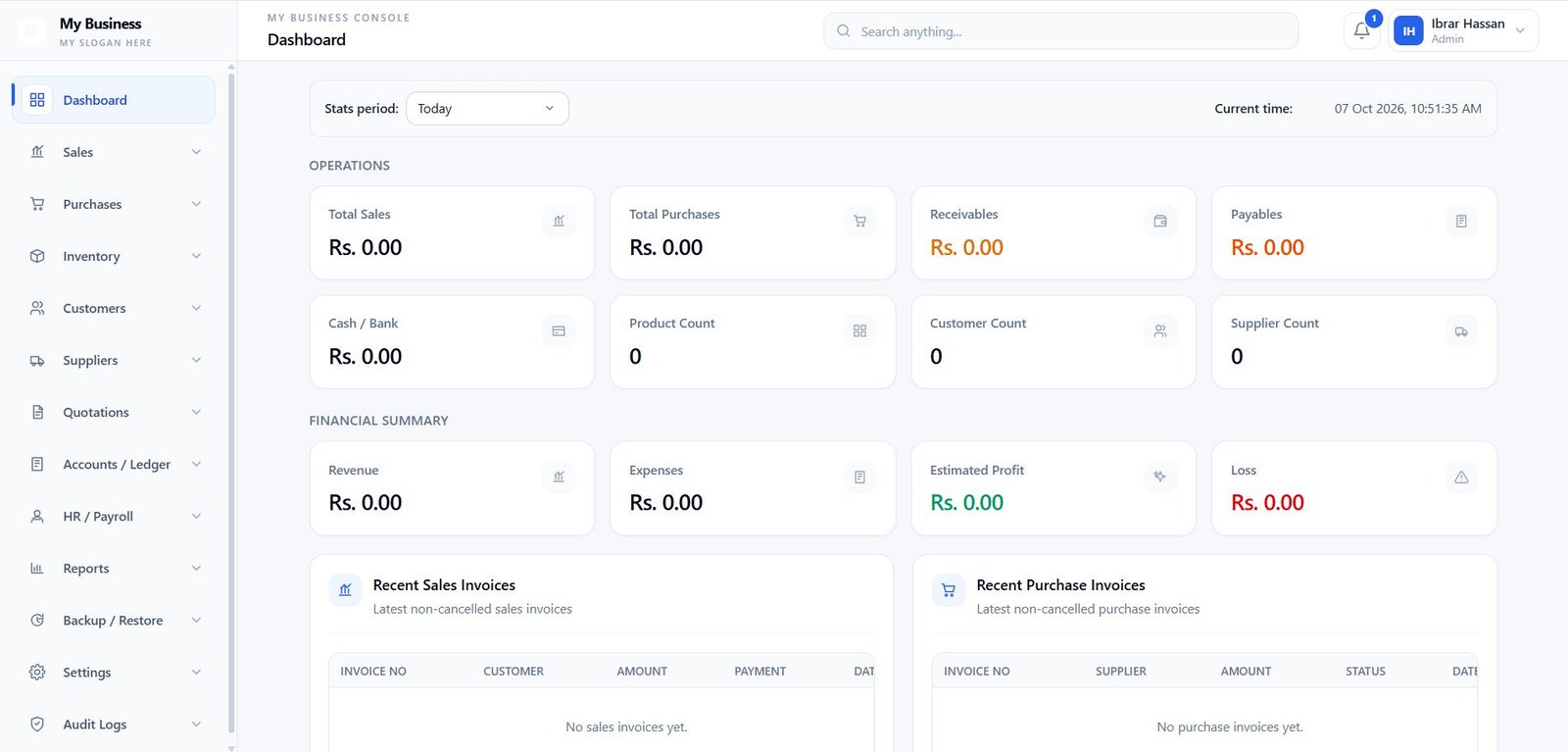This screenshot has width=1568, height=752.
Task: Click the Customer Count people icon
Action: pyautogui.click(x=1160, y=330)
